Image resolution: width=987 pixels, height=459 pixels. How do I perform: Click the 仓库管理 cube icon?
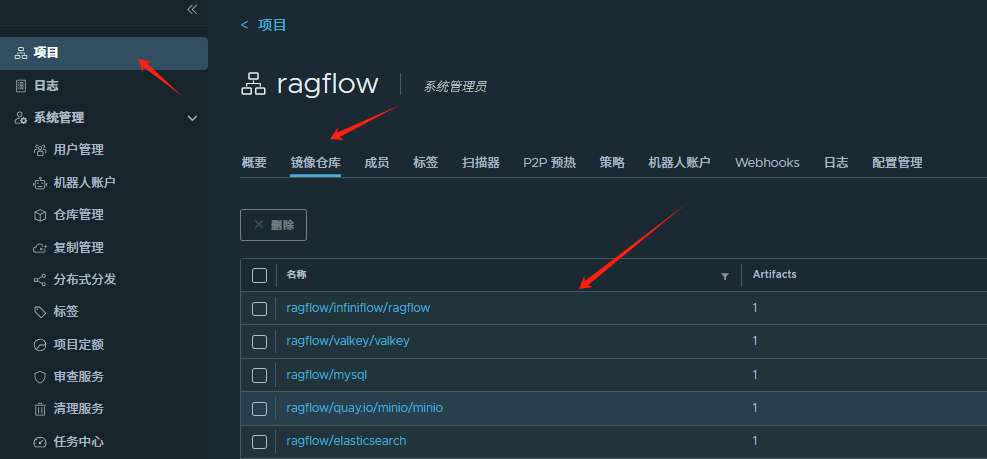(40, 215)
